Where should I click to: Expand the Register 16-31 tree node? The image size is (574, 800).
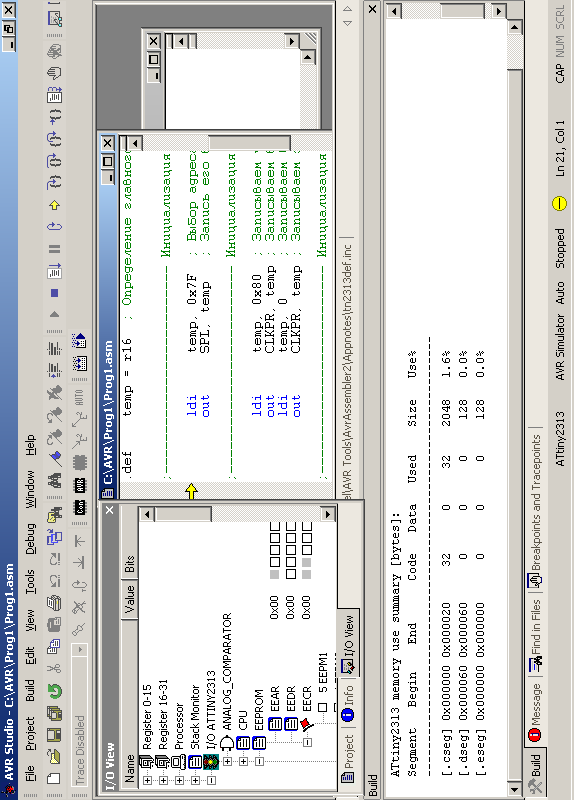[x=163, y=781]
